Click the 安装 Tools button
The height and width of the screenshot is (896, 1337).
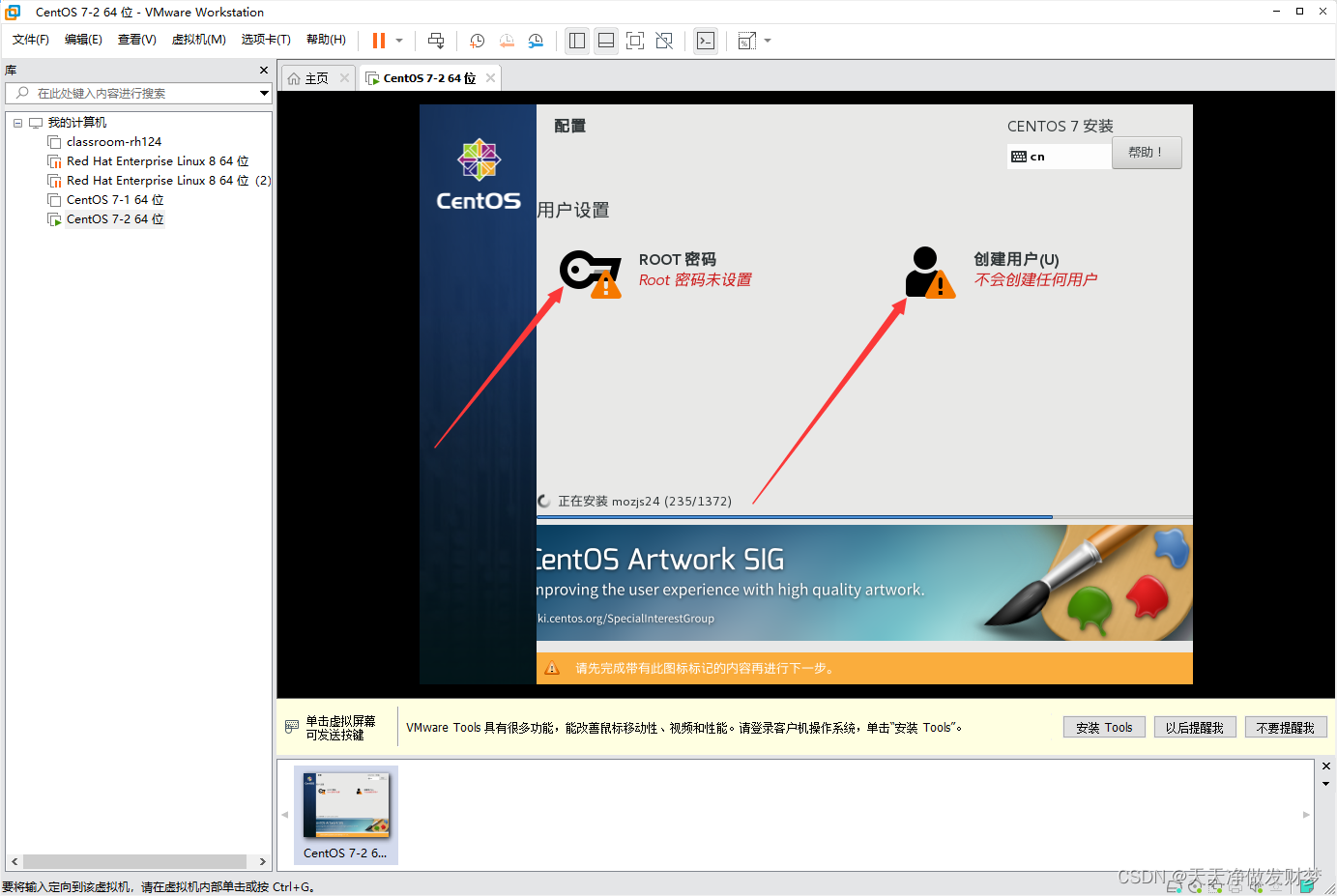(x=1104, y=728)
